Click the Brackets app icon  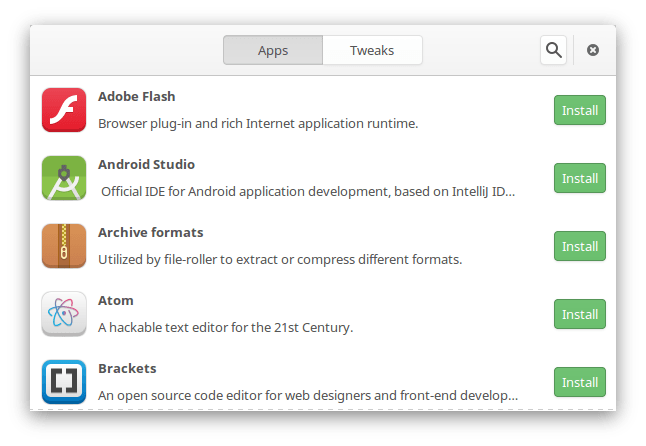coord(64,382)
